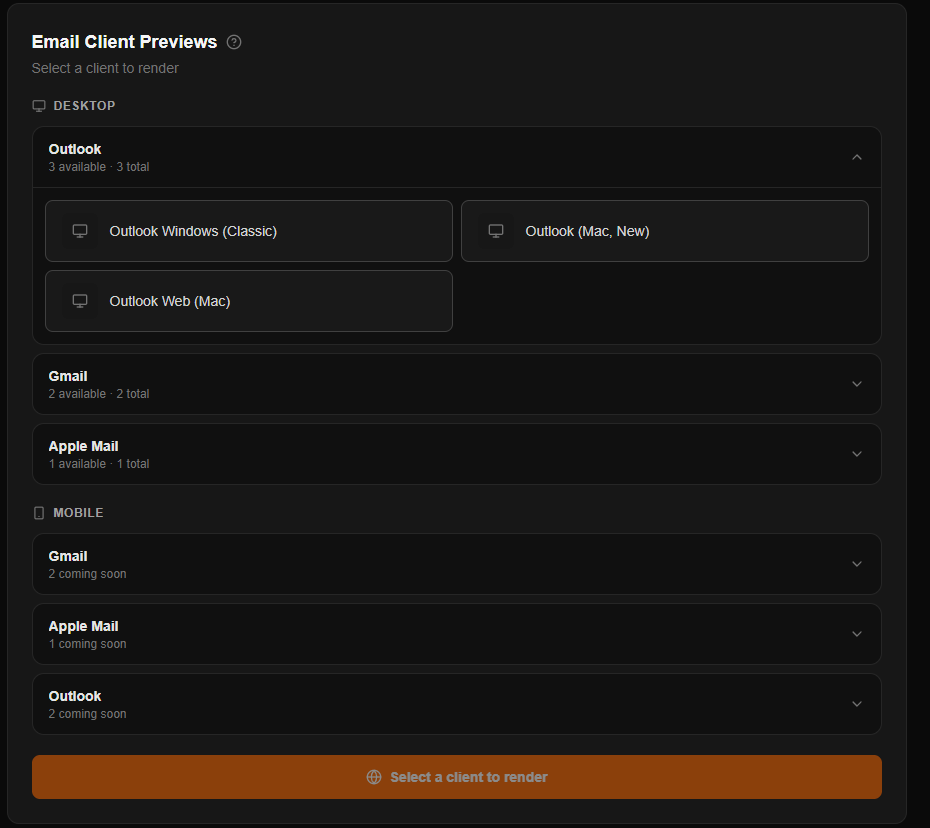Click the Select a client to render button
Screen dimensions: 930x828
tap(457, 777)
